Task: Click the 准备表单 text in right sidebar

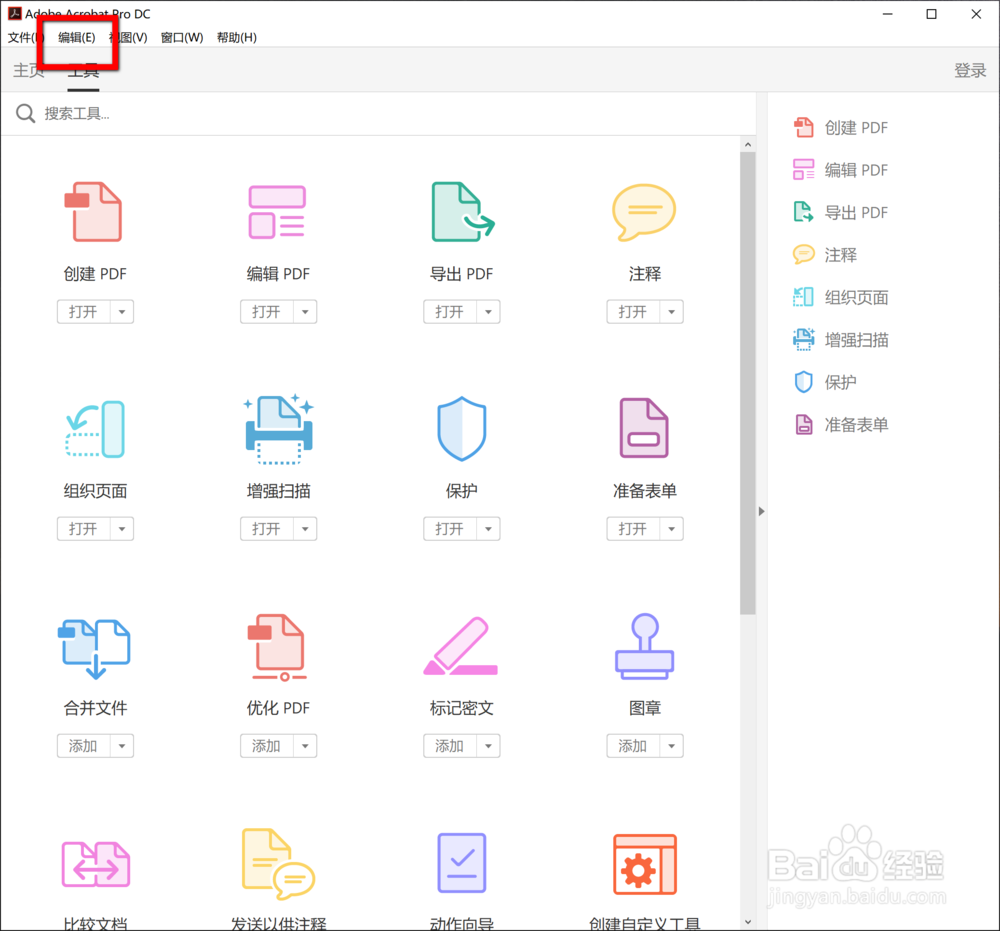Action: tap(856, 424)
